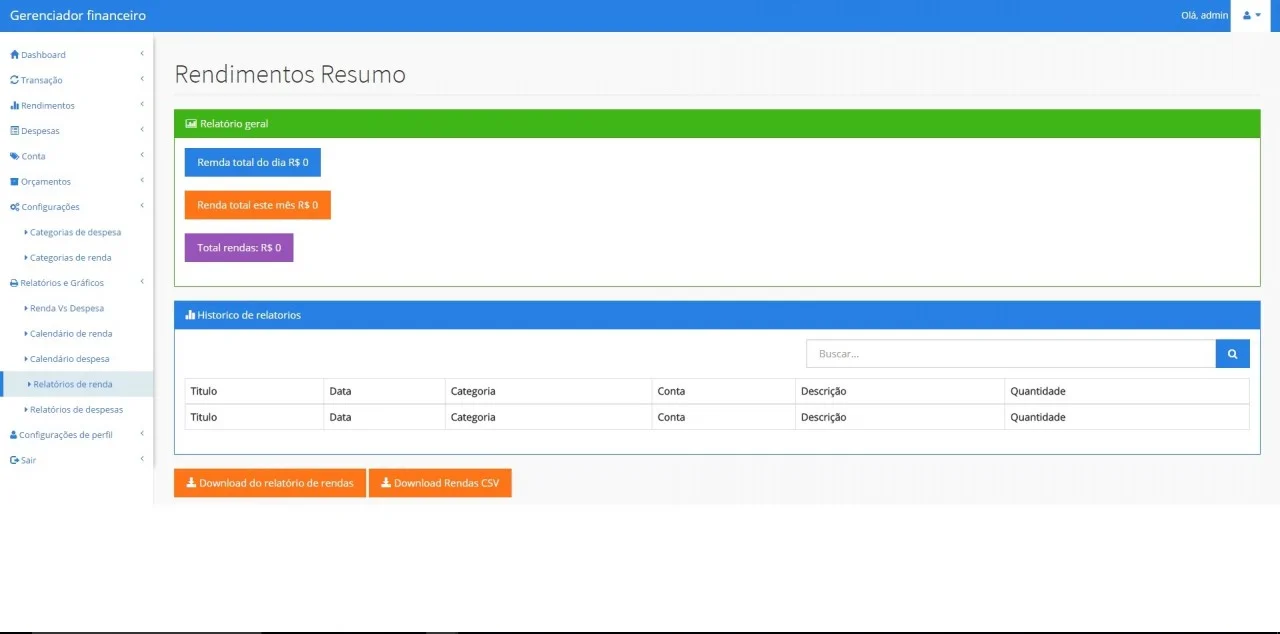Click the Orçamentos icon in sidebar

pyautogui.click(x=14, y=182)
